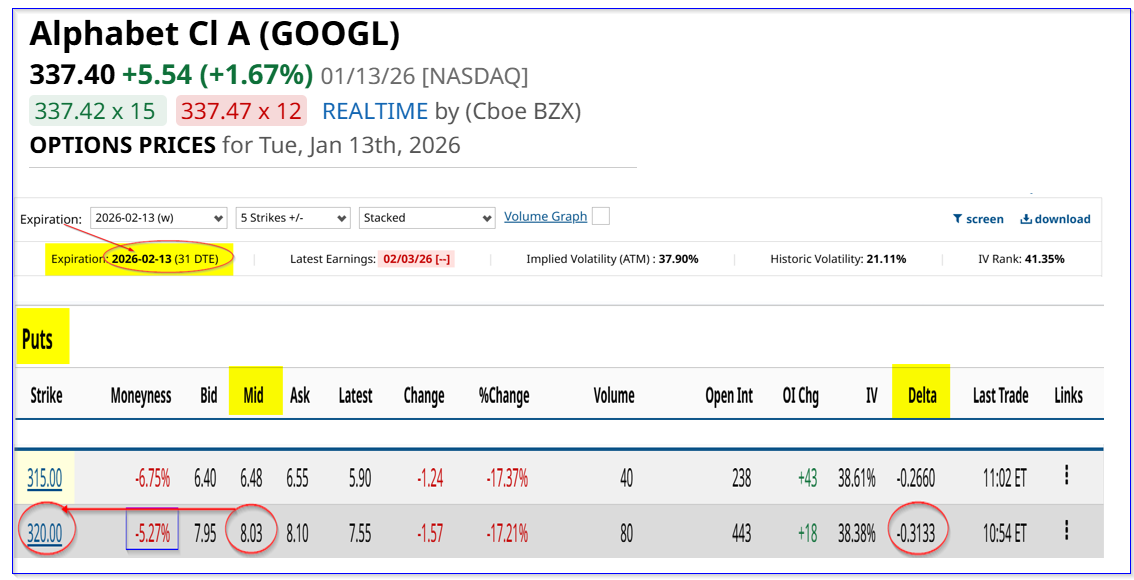Sort by the Open Int column header
This screenshot has width=1134, height=580.
729,396
